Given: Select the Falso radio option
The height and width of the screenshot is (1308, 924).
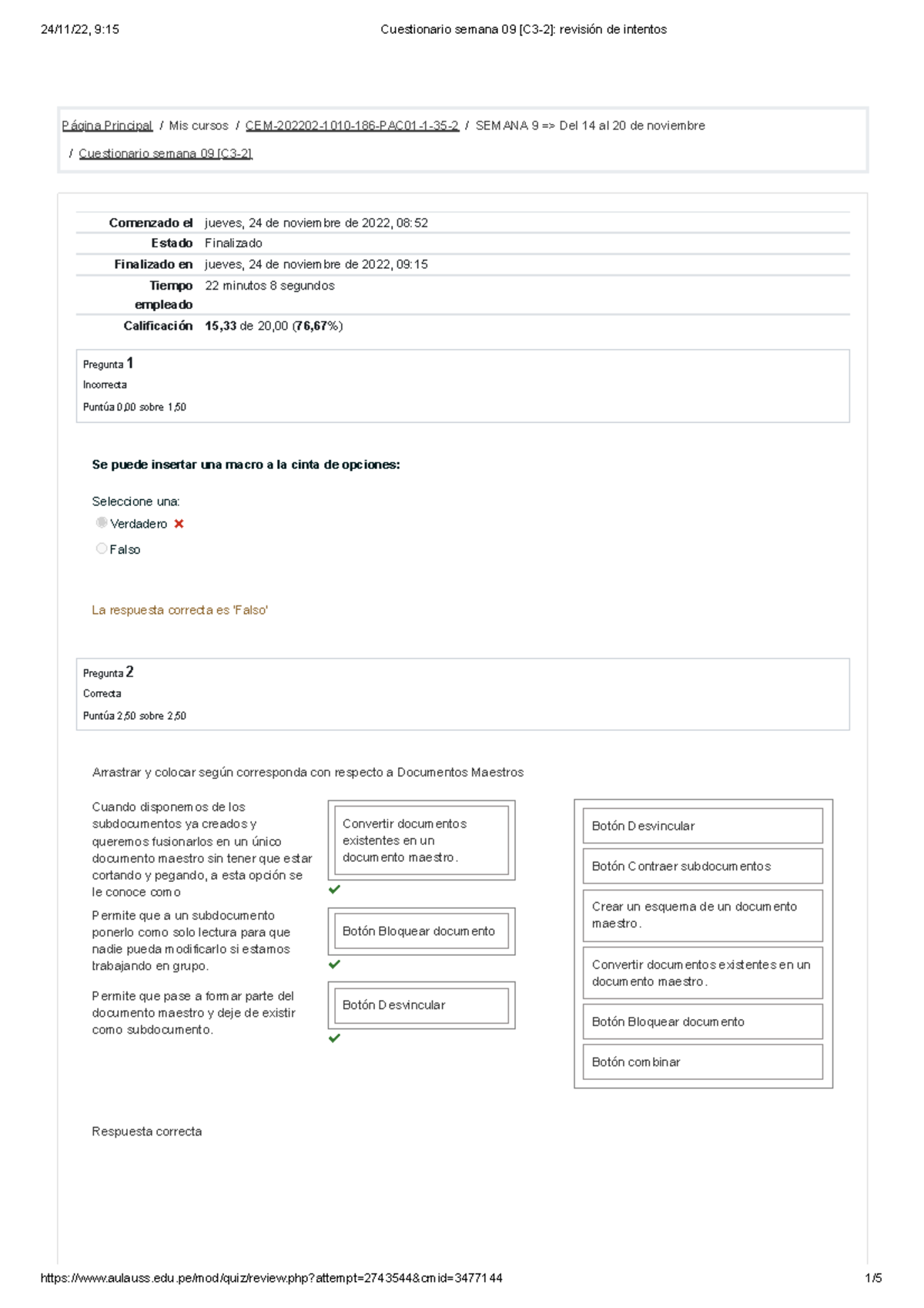Looking at the screenshot, I should pyautogui.click(x=102, y=548).
